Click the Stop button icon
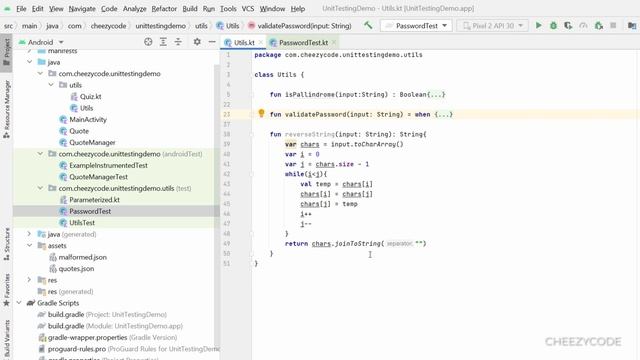 pos(613,25)
